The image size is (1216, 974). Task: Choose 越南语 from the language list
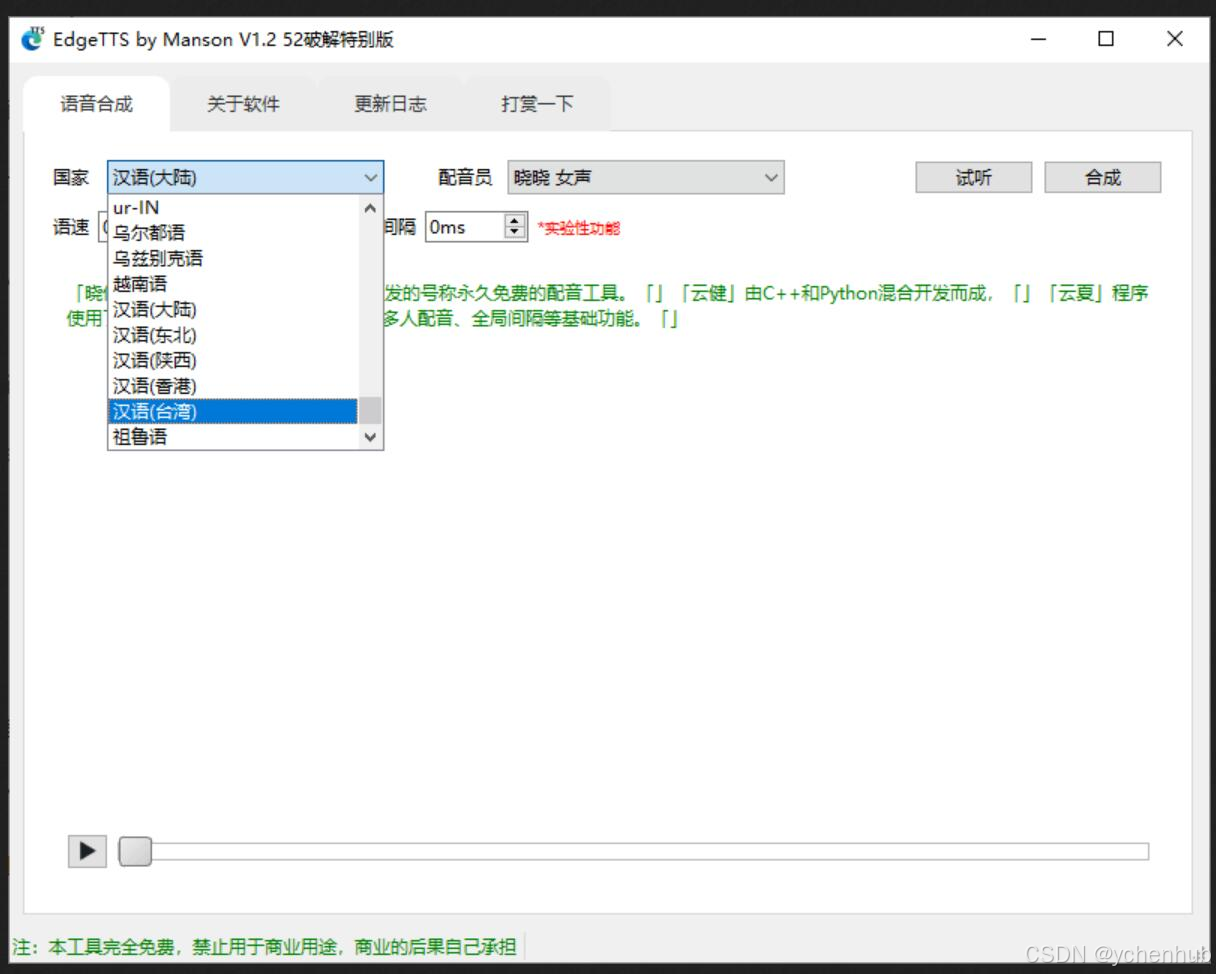tap(232, 284)
